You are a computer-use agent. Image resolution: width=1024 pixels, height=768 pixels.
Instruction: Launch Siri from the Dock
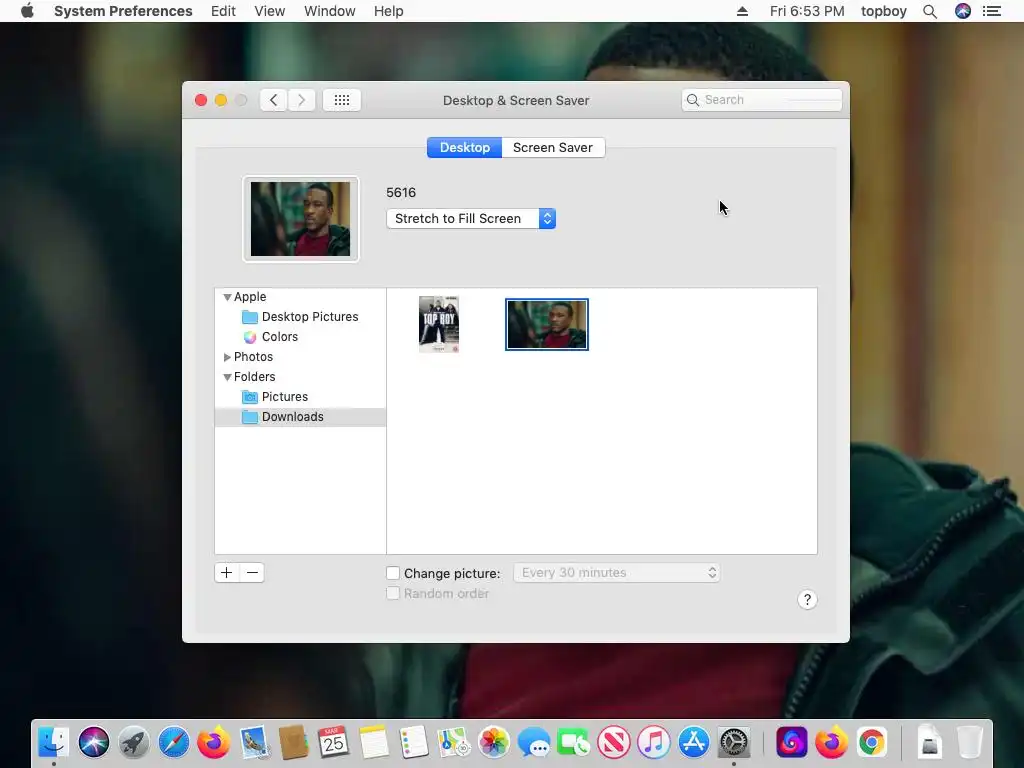[x=94, y=743]
